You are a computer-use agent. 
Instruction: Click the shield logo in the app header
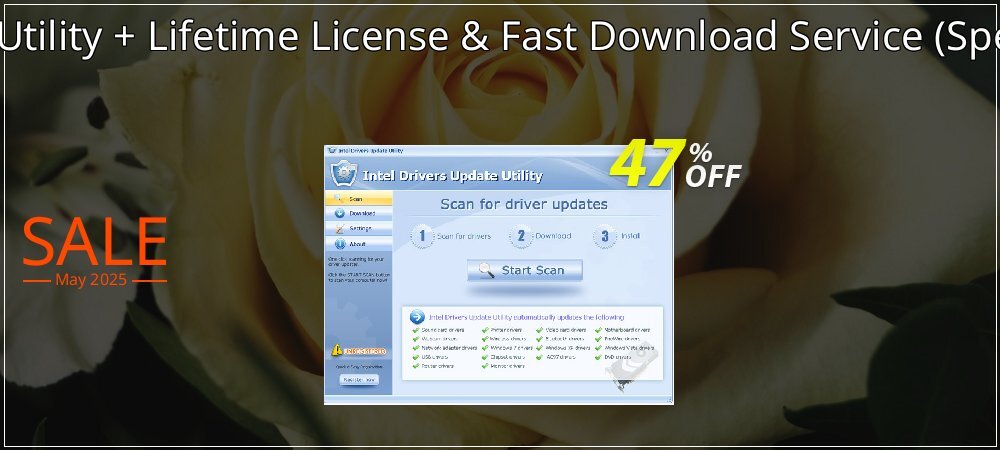[x=344, y=173]
